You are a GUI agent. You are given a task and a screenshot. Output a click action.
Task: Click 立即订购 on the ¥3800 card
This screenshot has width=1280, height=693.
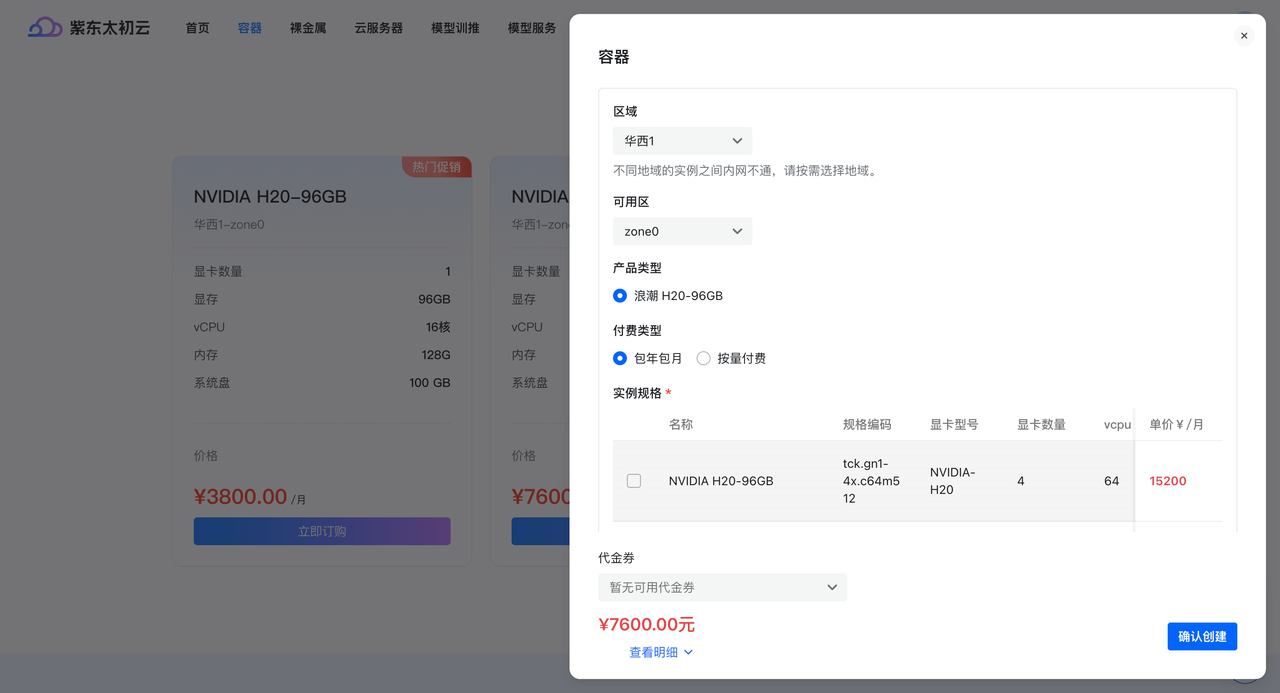pyautogui.click(x=321, y=531)
